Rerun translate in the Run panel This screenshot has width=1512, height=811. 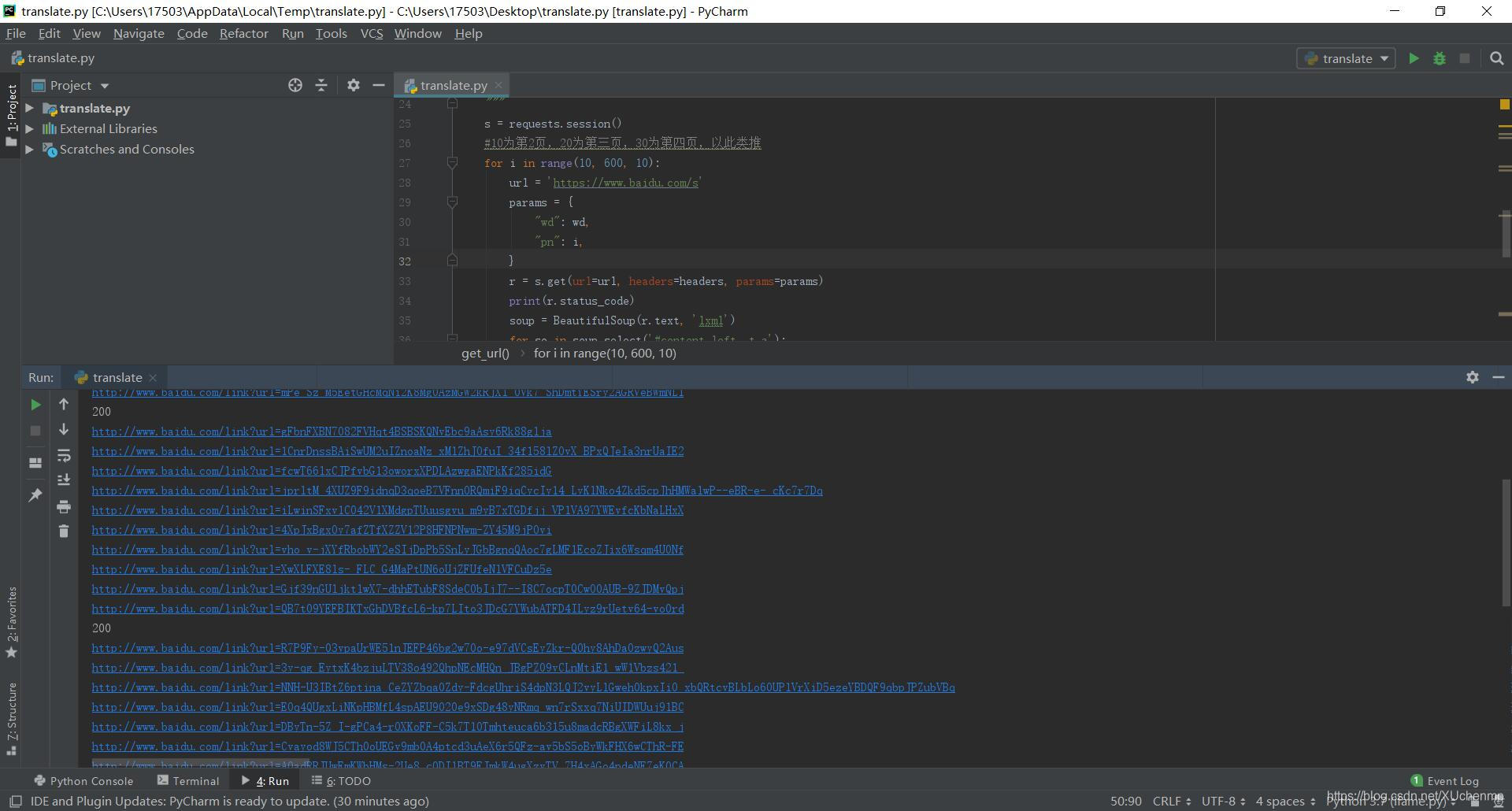35,405
